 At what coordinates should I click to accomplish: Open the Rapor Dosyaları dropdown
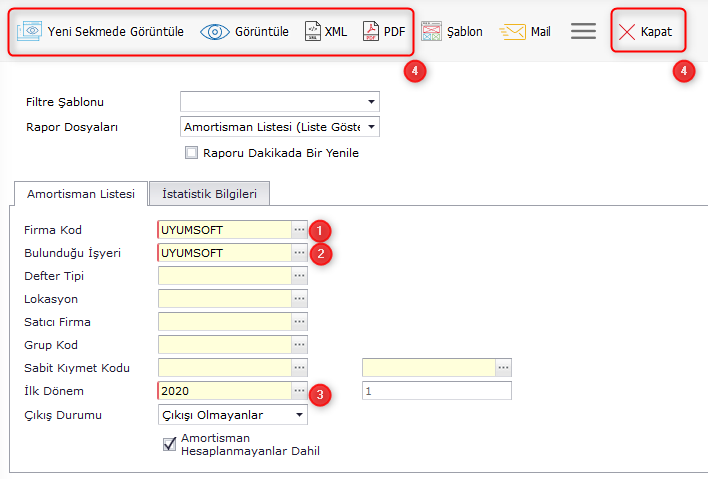(x=372, y=127)
